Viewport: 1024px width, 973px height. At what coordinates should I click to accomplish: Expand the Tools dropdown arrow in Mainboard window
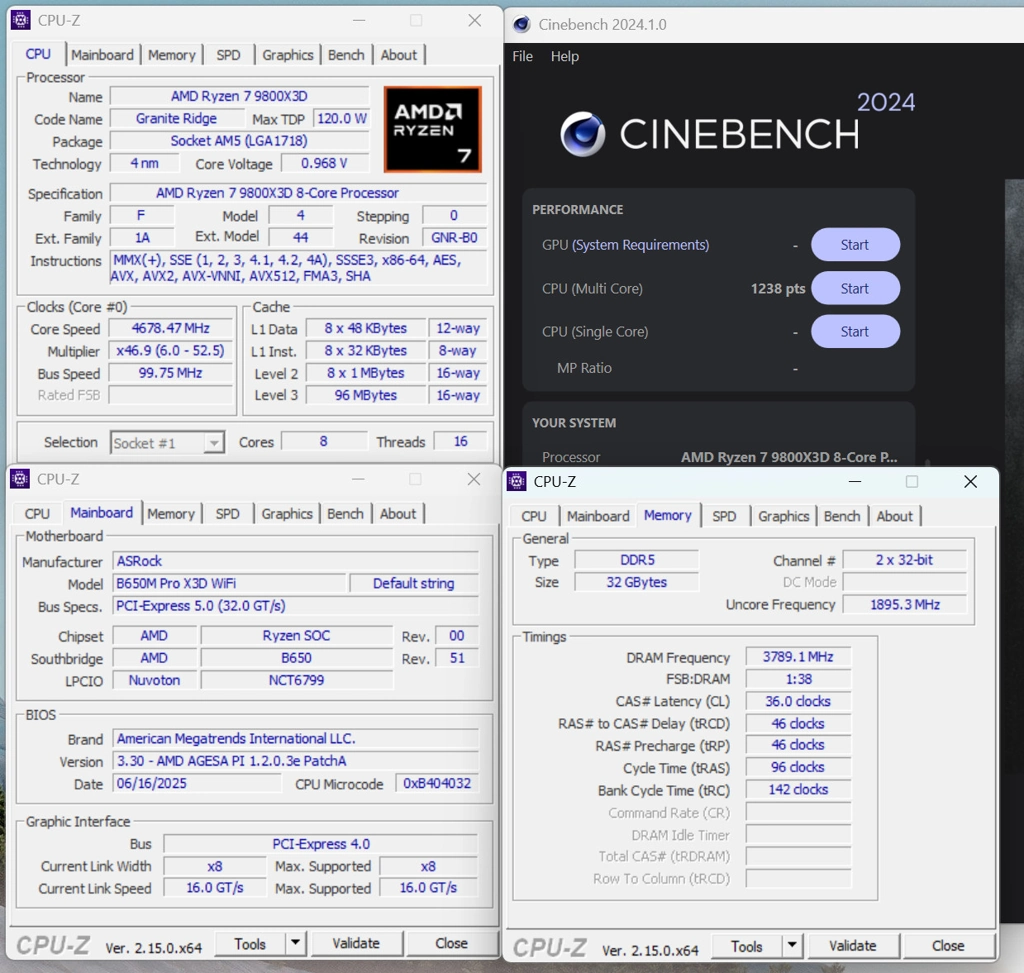click(x=296, y=942)
